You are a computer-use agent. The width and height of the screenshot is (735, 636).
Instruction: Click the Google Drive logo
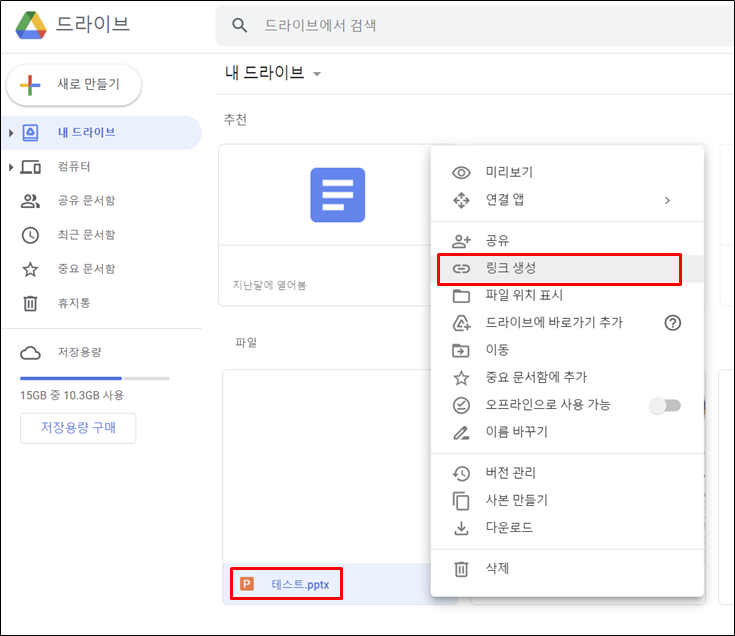pos(31,25)
